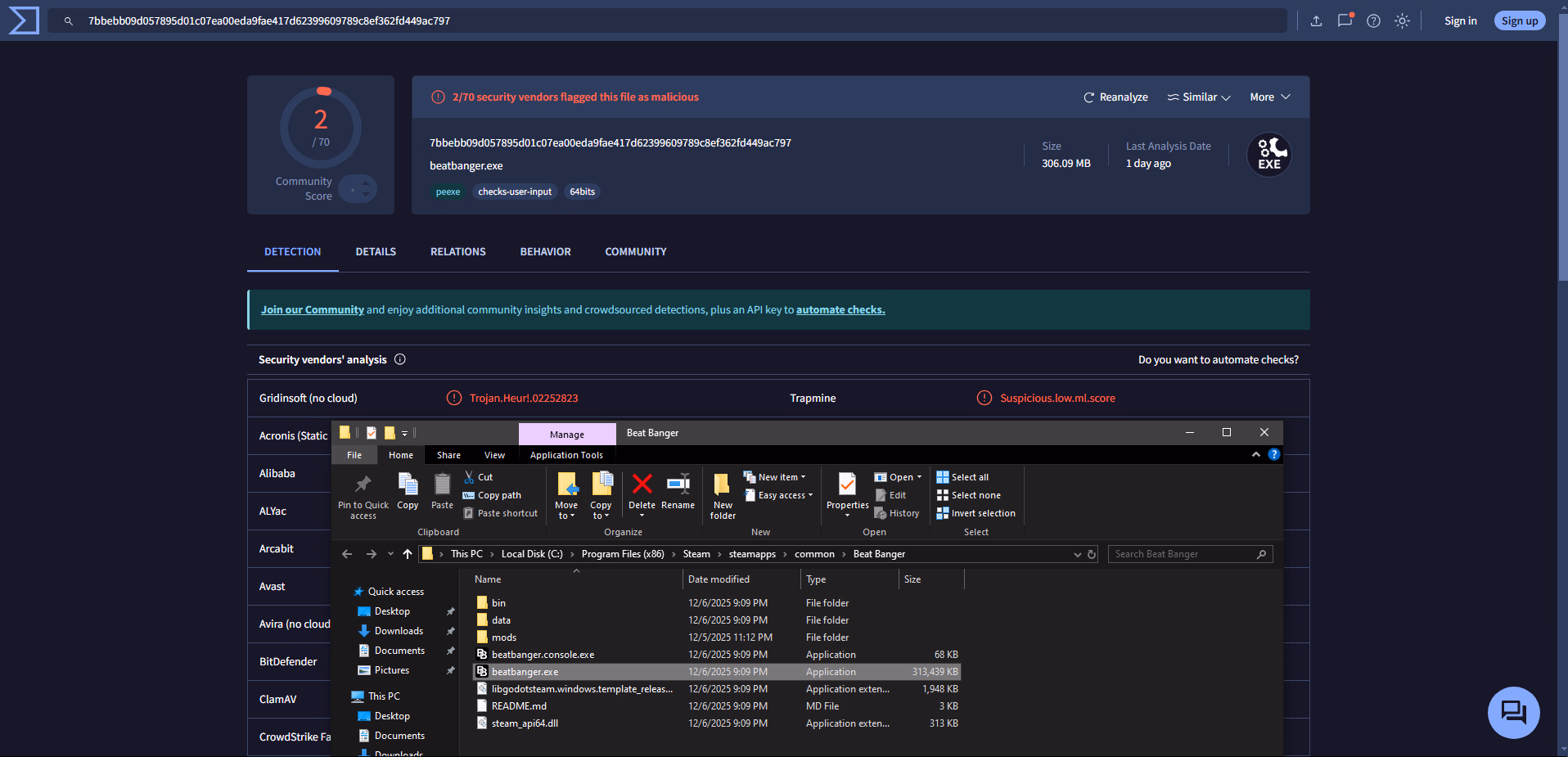Click the Join our Community link
The image size is (1568, 757).
click(x=313, y=309)
